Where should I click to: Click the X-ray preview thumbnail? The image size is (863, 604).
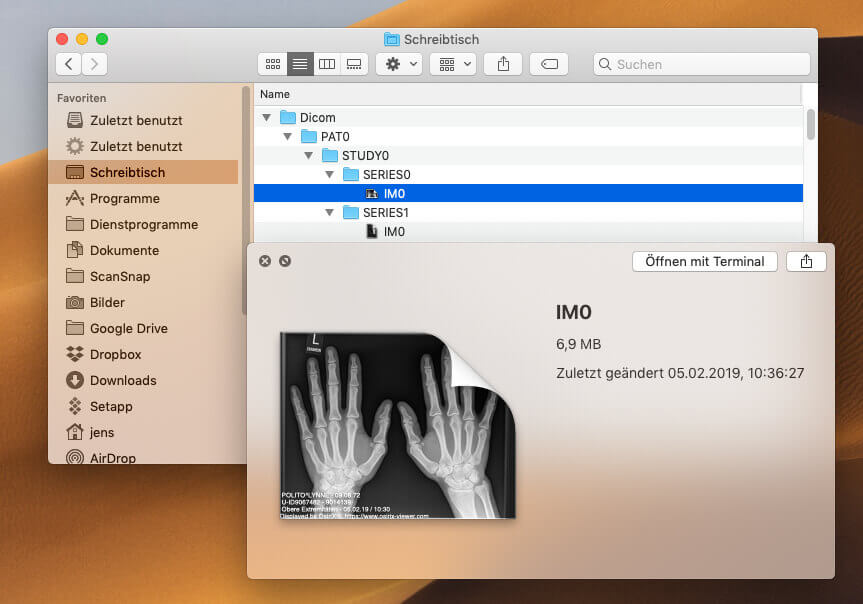click(397, 425)
